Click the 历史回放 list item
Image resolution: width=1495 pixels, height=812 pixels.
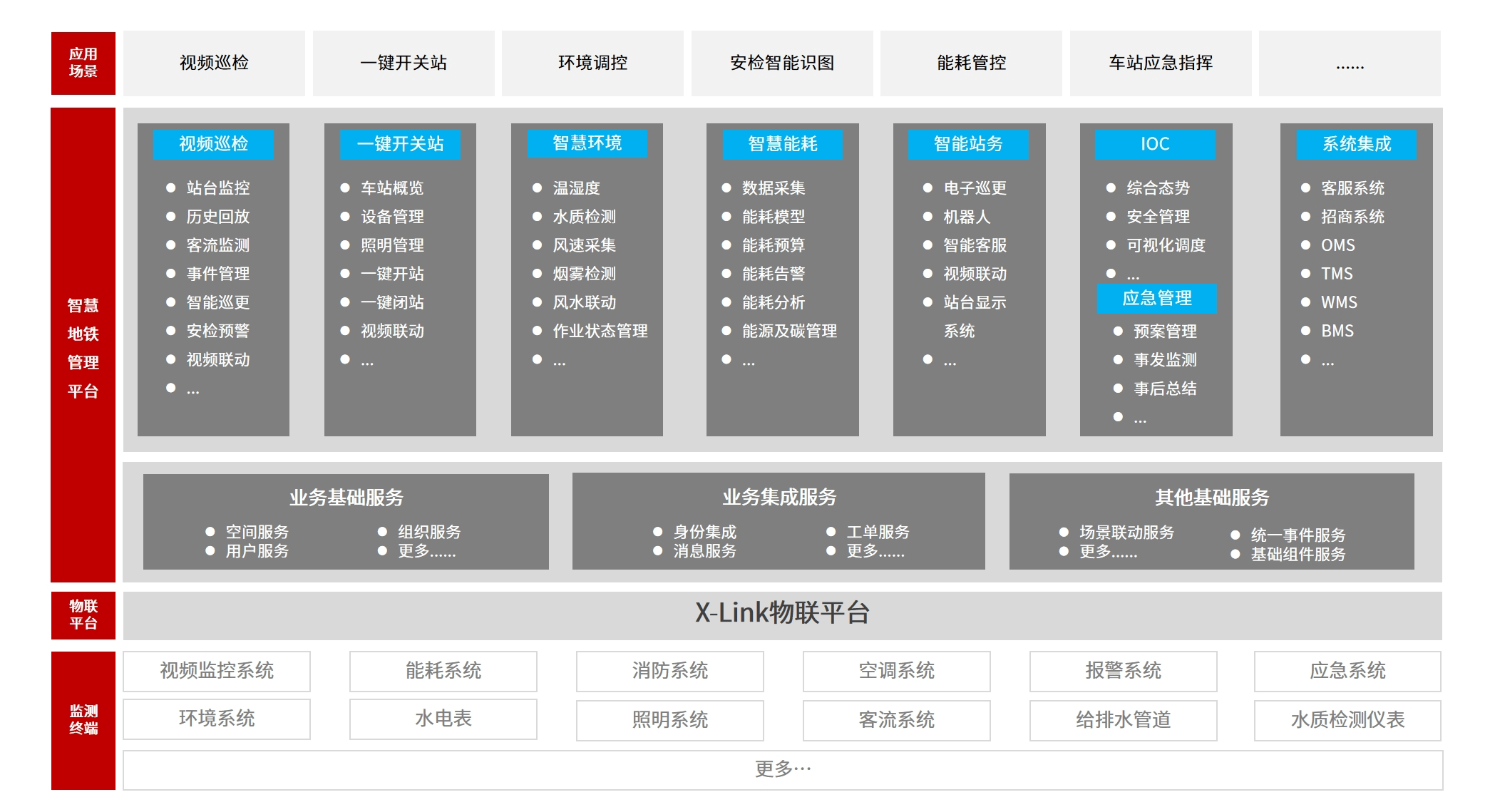[x=218, y=217]
